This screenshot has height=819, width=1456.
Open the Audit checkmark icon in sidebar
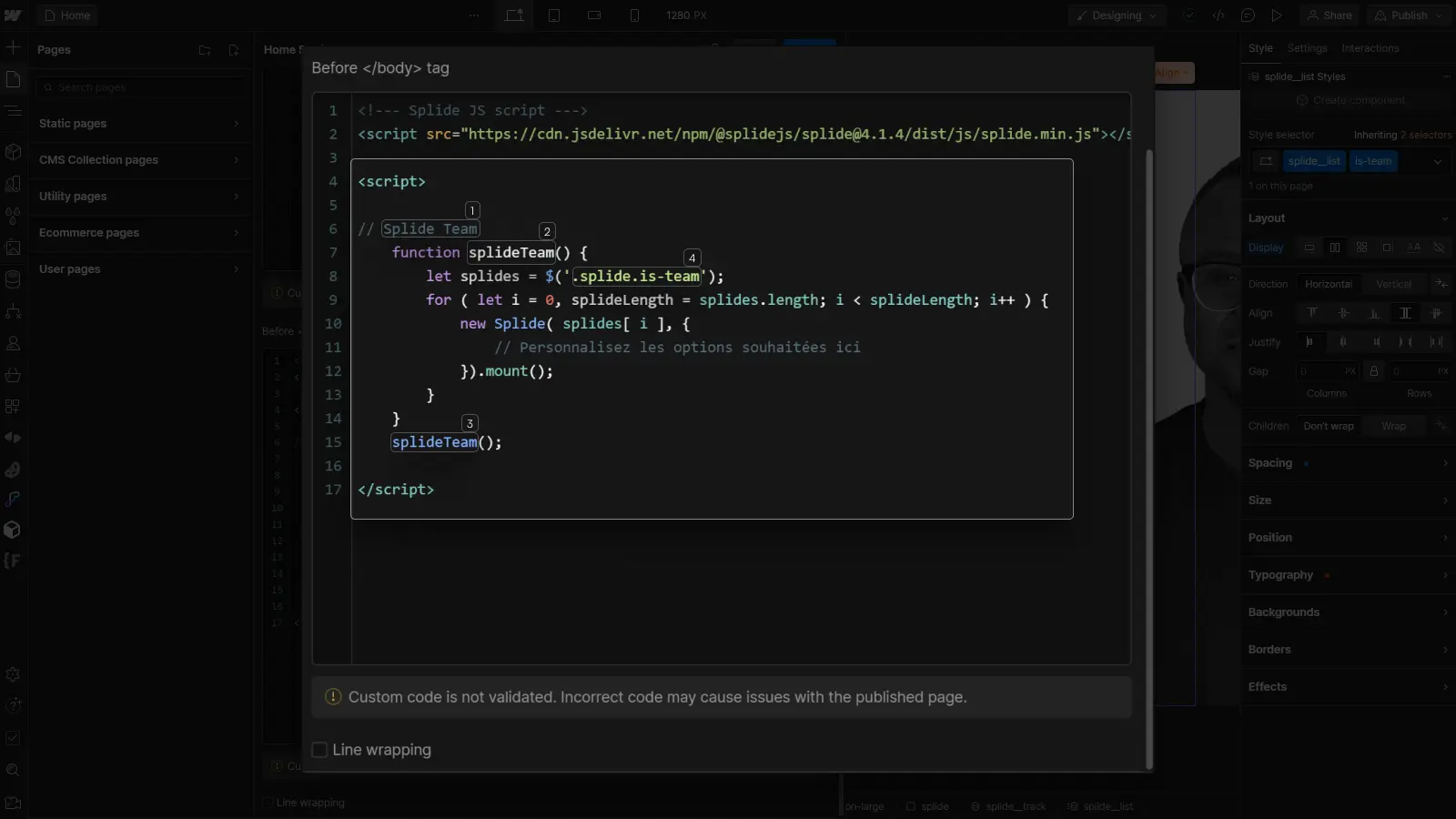[13, 738]
